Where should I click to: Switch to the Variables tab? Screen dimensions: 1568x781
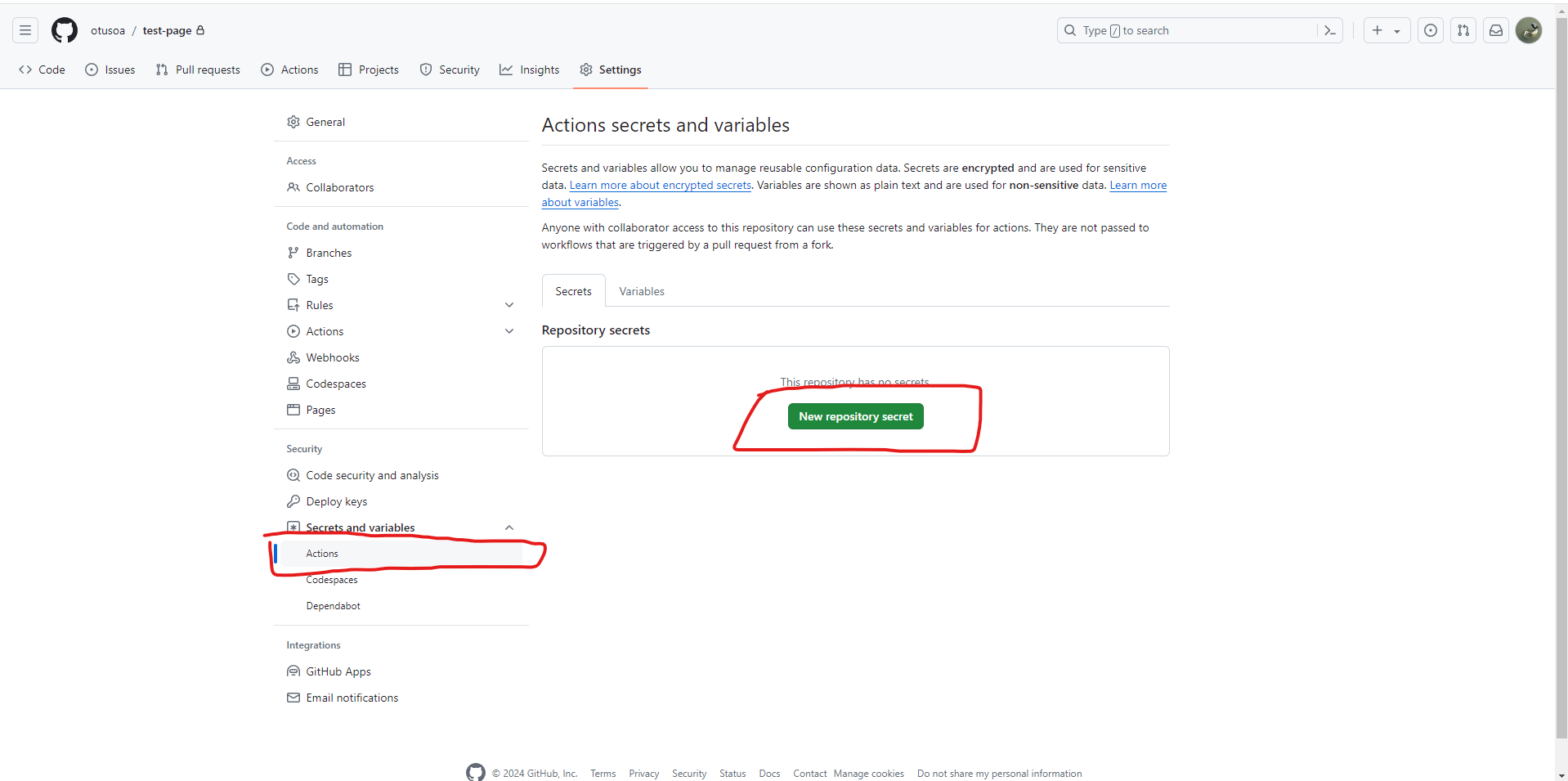(x=641, y=291)
